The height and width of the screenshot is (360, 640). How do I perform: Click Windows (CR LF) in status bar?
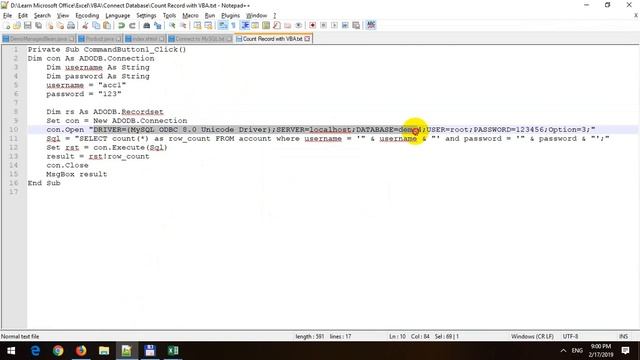coord(532,336)
